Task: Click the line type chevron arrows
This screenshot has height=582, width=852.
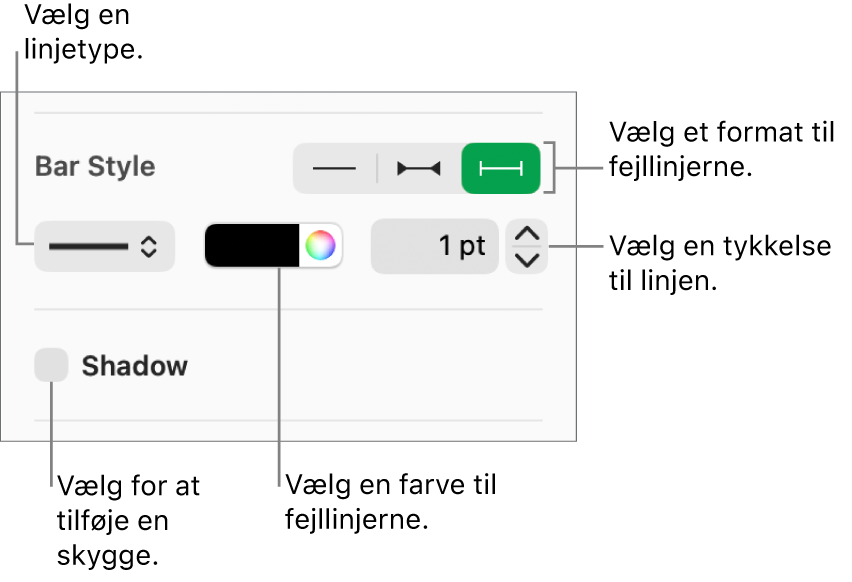Action: pyautogui.click(x=149, y=247)
